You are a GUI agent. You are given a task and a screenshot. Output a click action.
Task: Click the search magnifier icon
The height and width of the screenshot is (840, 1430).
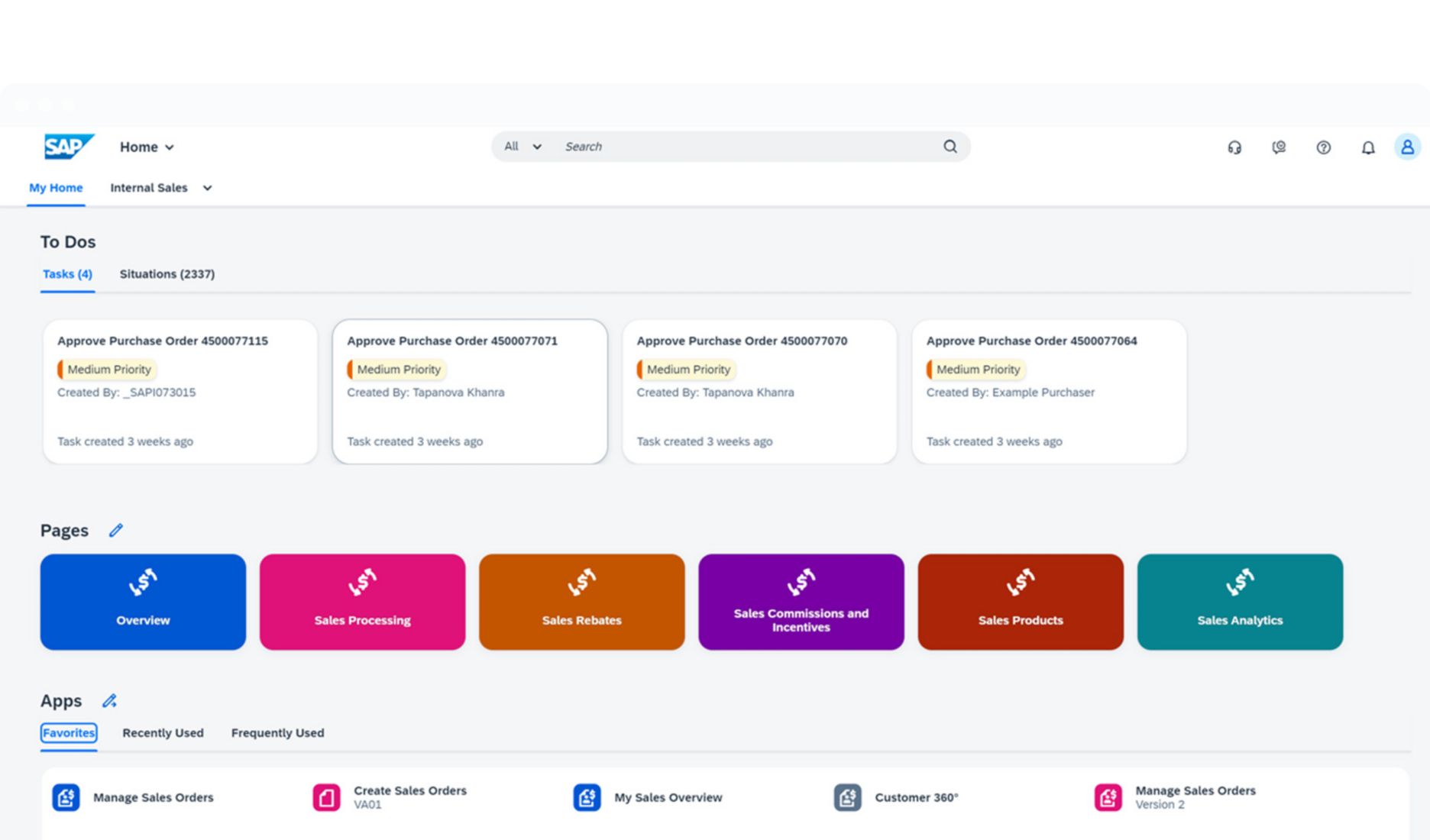(950, 147)
